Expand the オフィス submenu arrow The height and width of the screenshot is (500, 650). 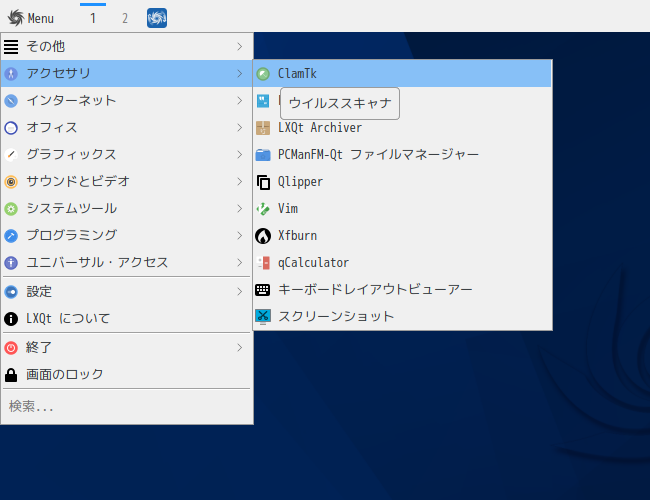pos(240,127)
